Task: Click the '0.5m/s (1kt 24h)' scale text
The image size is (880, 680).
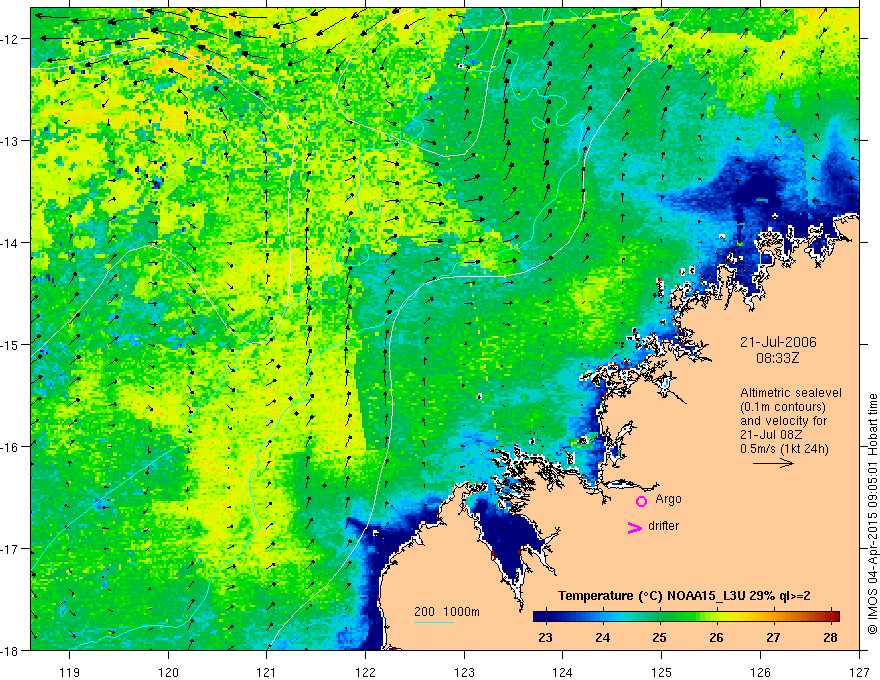Action: [x=784, y=449]
